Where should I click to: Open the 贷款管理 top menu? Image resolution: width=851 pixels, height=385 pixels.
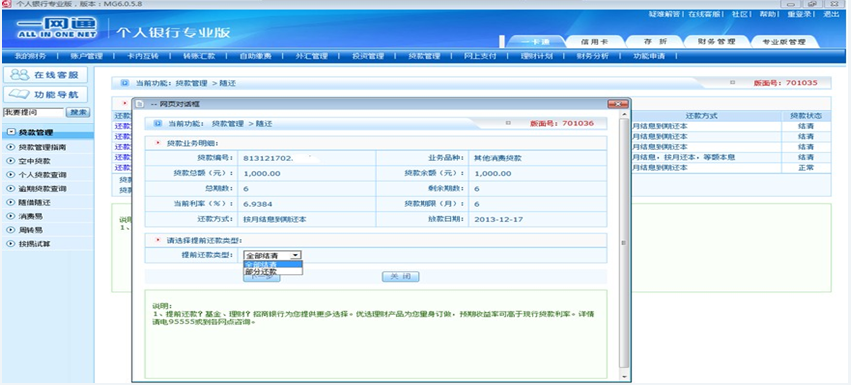(424, 56)
